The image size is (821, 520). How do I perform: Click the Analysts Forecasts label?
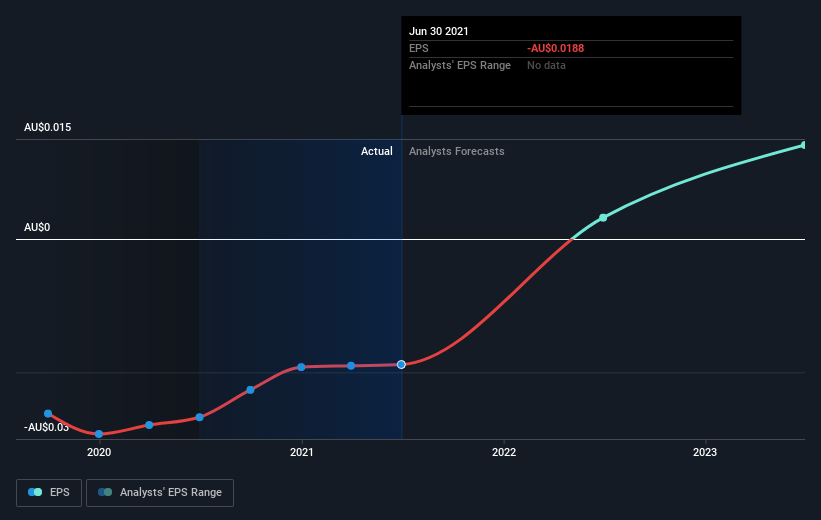pos(457,151)
